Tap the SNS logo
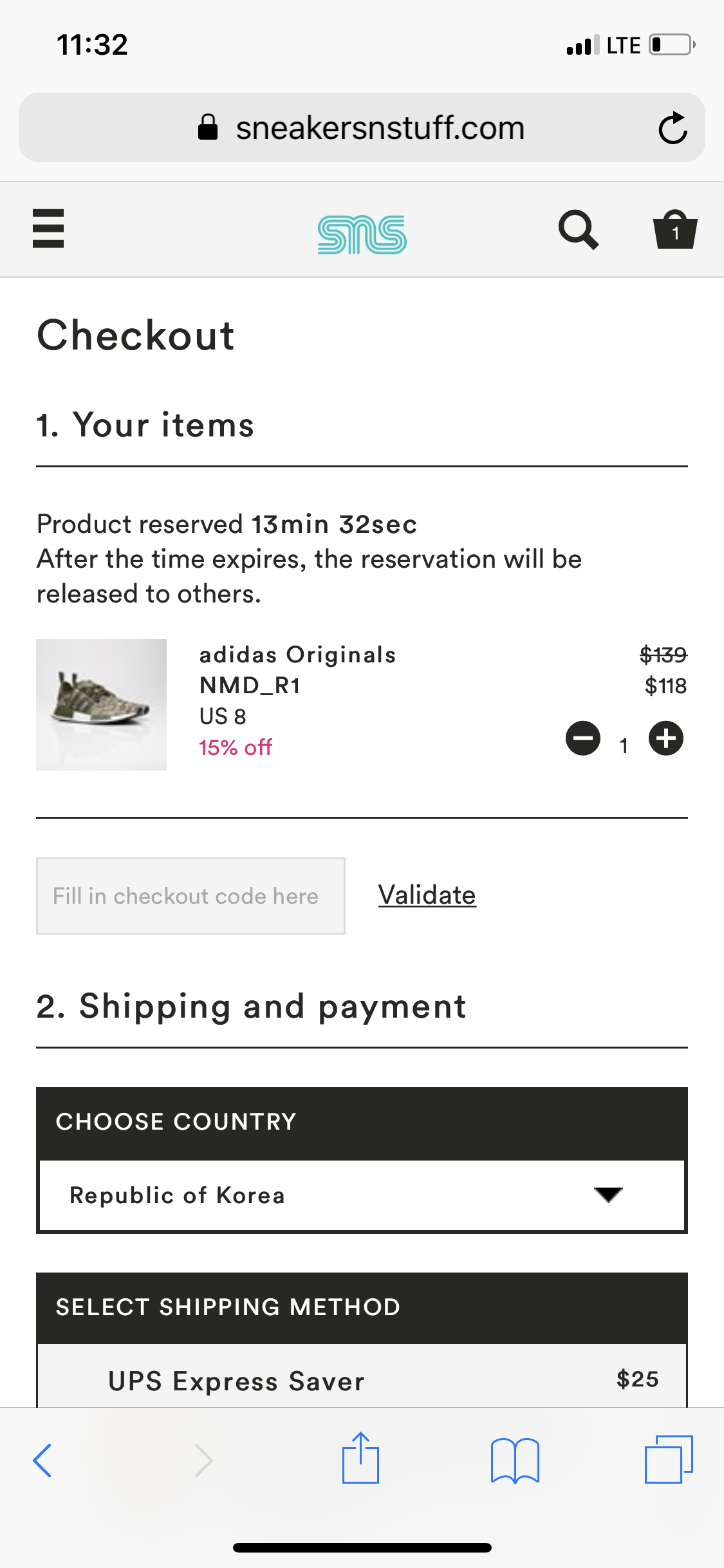Screen dimensions: 724x1568 pos(362,234)
